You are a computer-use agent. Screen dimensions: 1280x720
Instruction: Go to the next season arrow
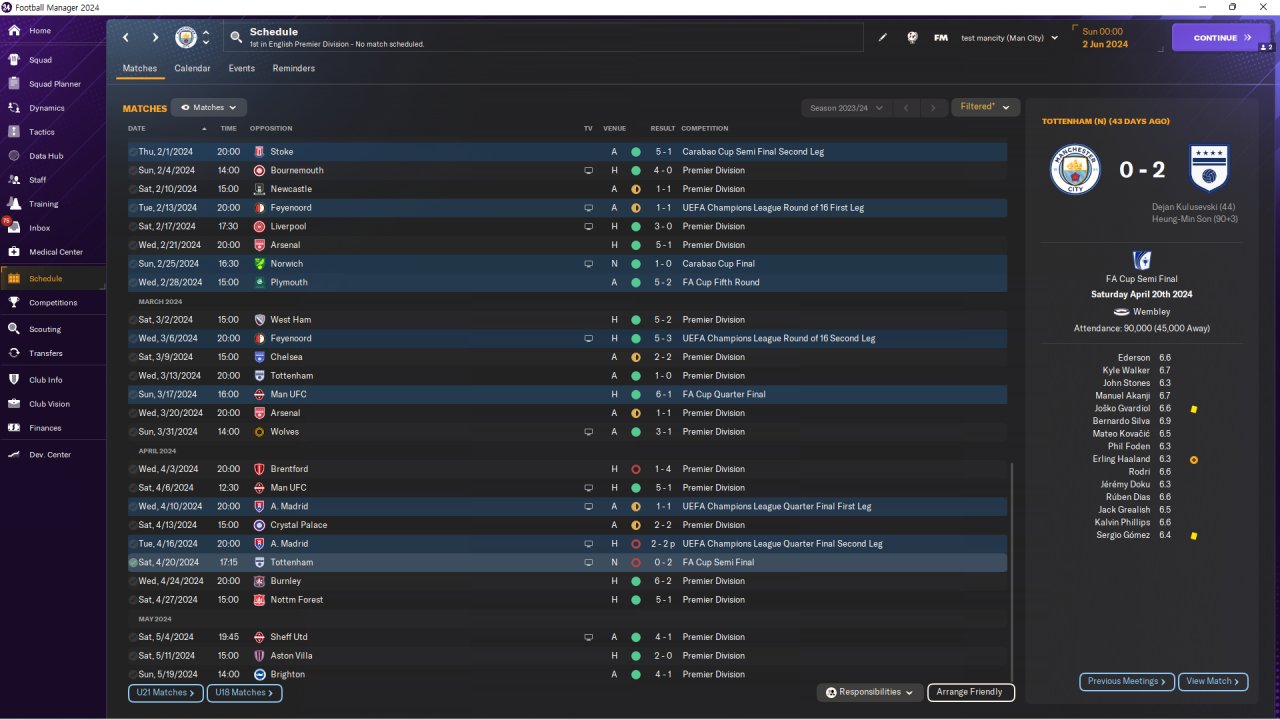[933, 108]
